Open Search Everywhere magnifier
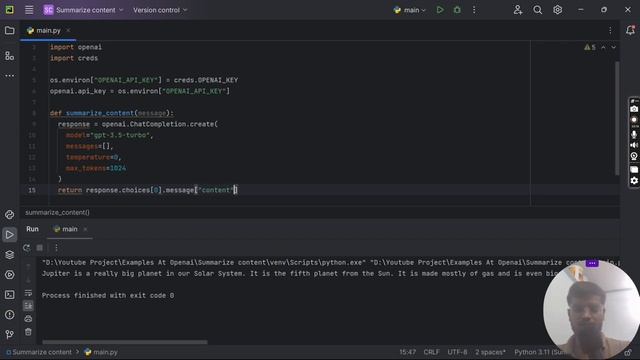The image size is (640, 360). coord(538,10)
